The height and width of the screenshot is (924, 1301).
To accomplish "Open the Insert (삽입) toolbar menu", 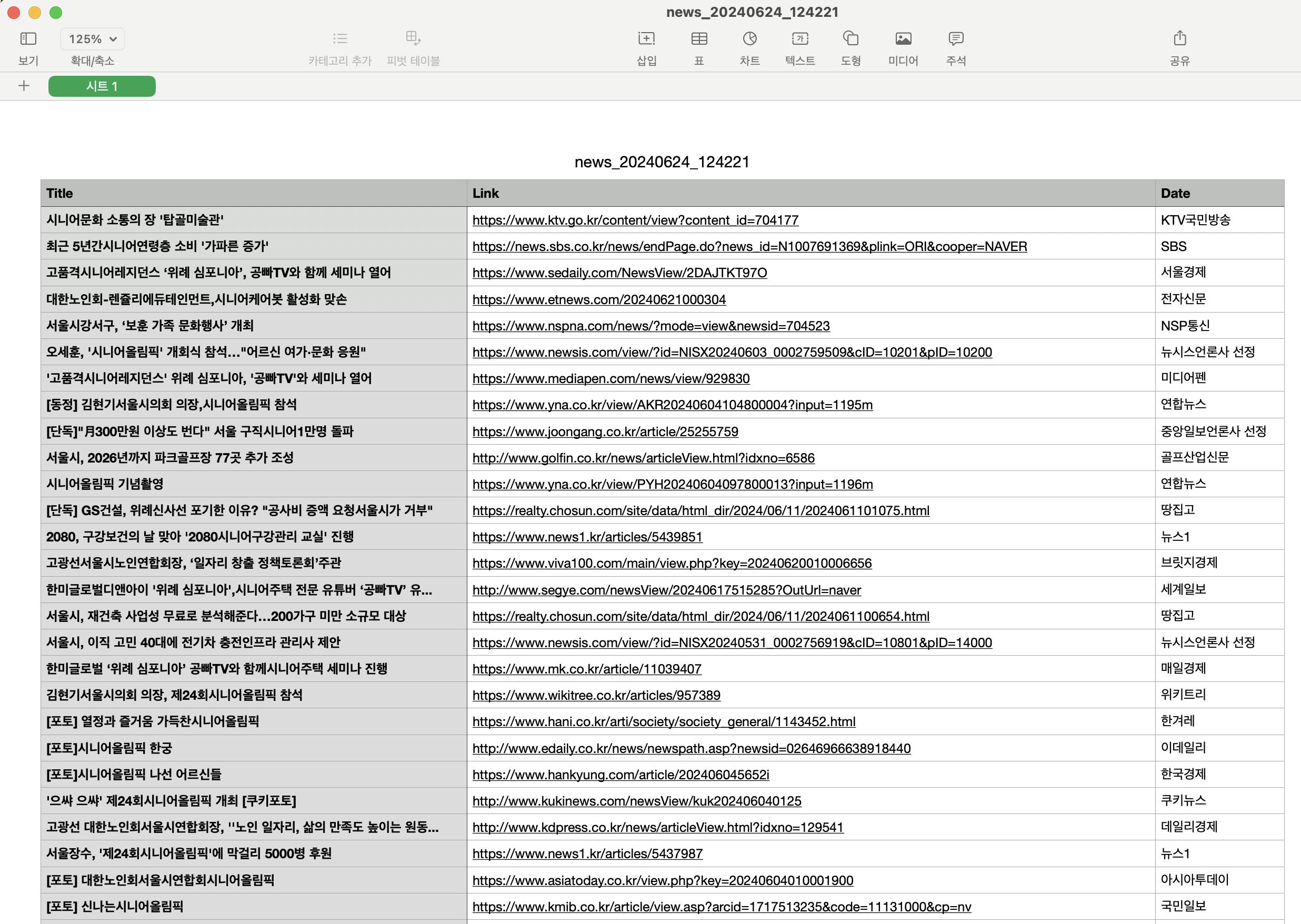I will click(x=646, y=39).
